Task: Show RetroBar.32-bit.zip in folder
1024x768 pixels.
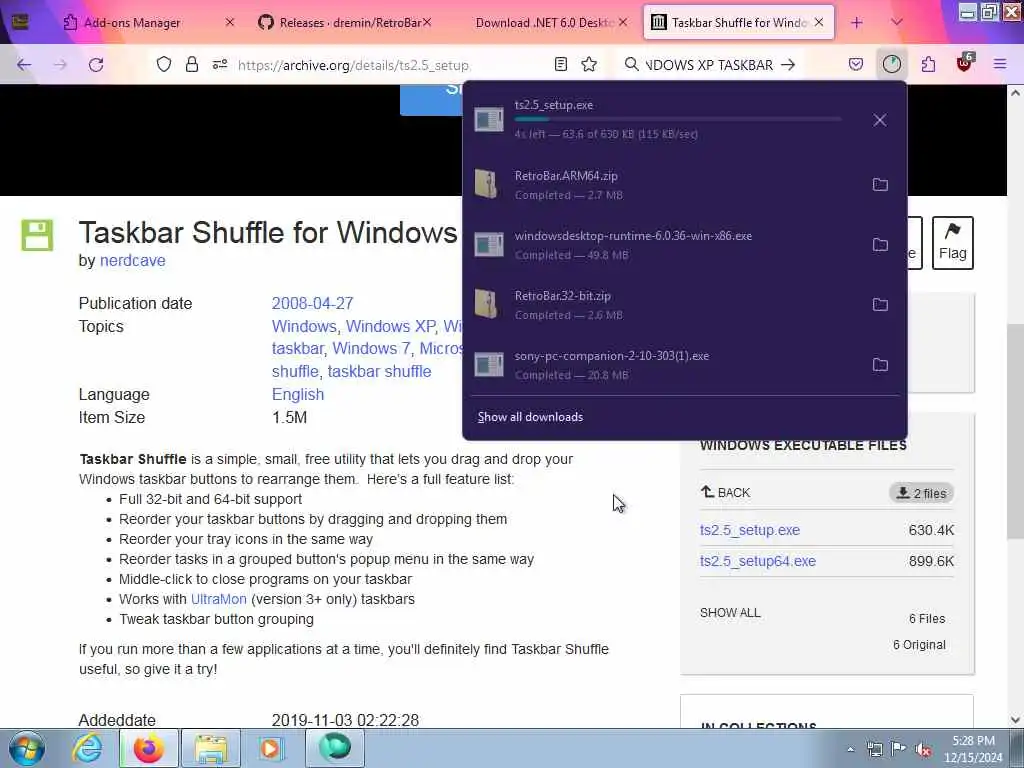Action: (880, 304)
